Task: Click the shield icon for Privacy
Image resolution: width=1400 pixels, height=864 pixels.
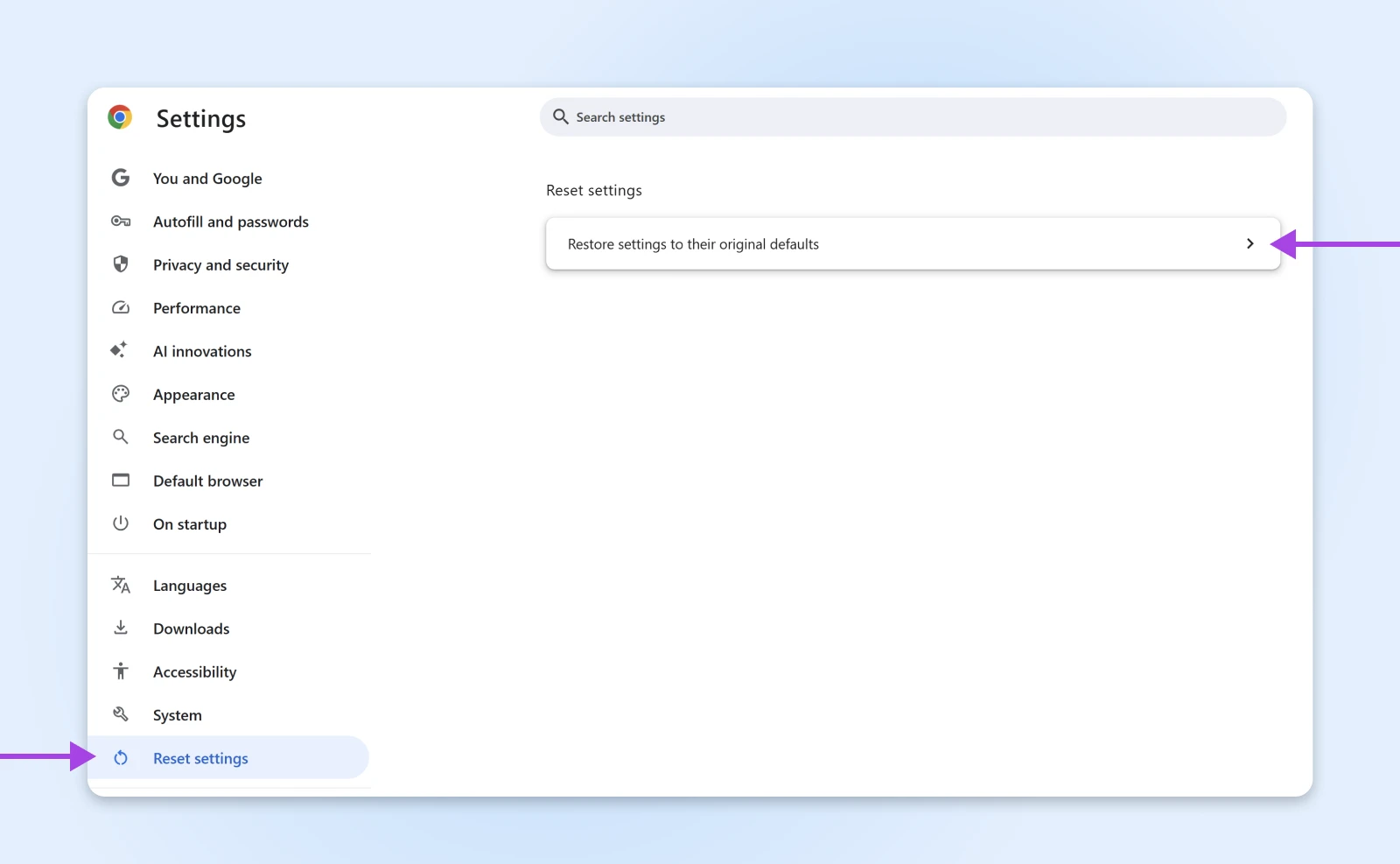Action: pyautogui.click(x=121, y=264)
